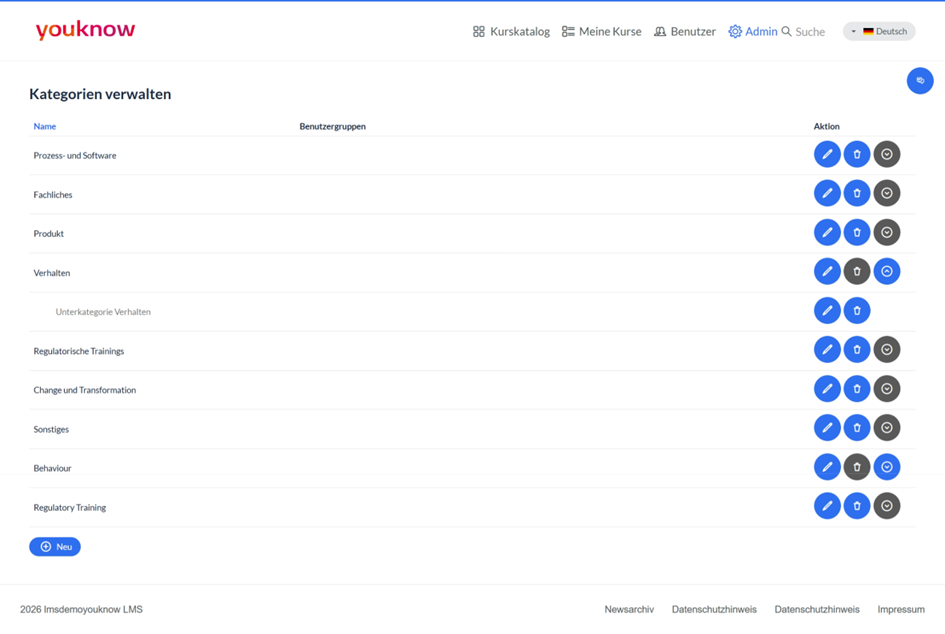Open the Kurskatalog menu item
This screenshot has width=945, height=634.
pyautogui.click(x=511, y=31)
